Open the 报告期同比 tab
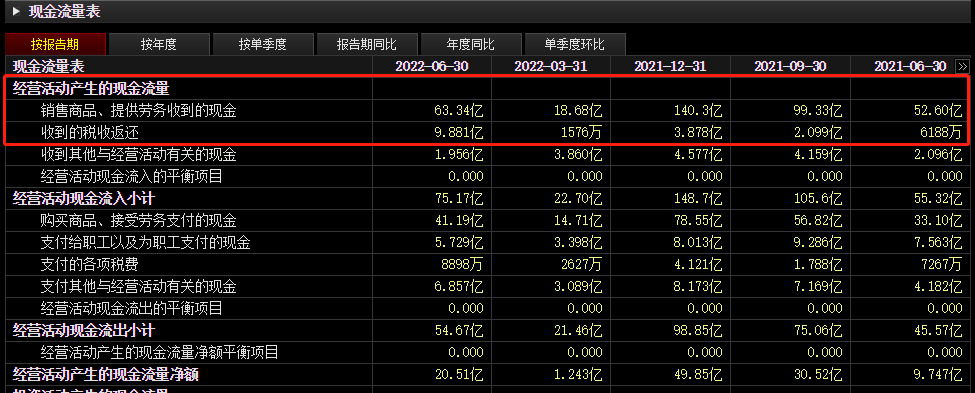Viewport: 975px width, 393px height. 366,44
